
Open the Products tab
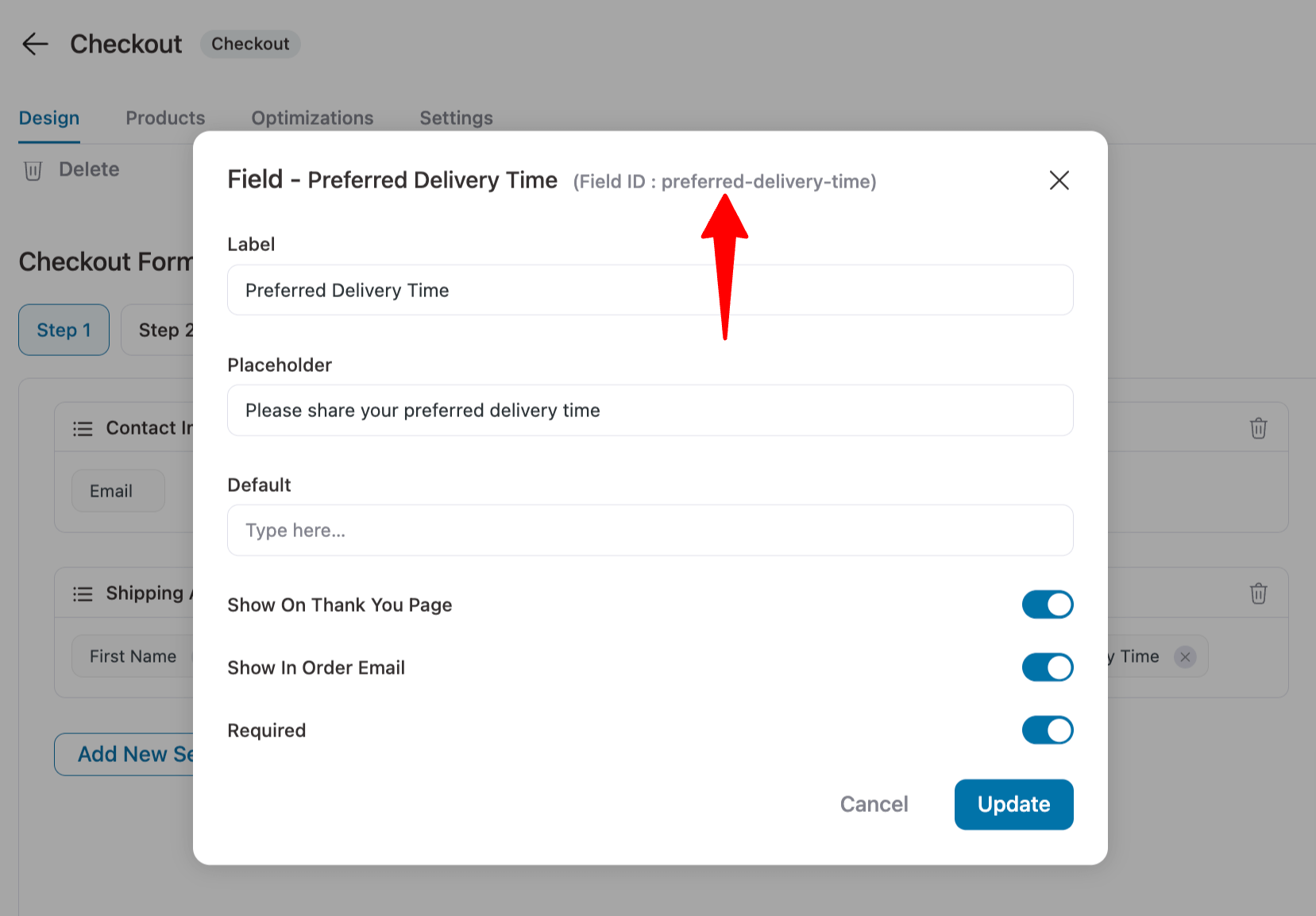(165, 118)
